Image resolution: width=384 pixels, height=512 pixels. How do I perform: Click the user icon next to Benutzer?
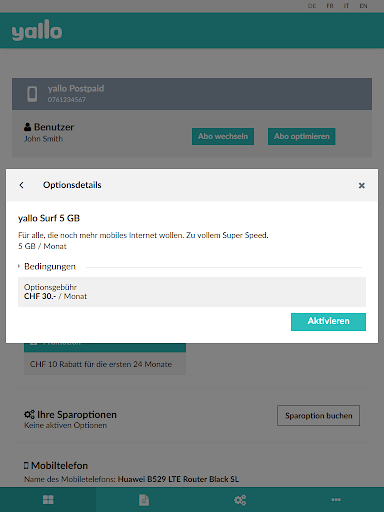28,127
